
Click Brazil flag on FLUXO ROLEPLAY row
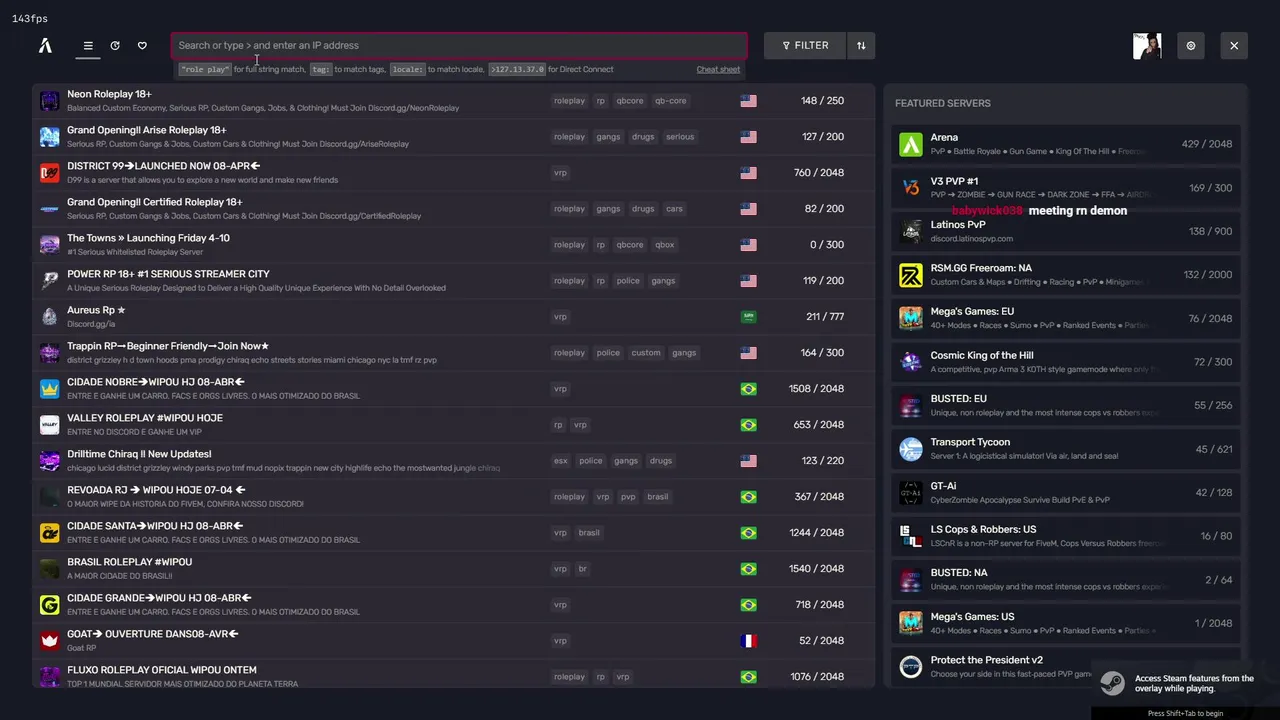[x=748, y=677]
